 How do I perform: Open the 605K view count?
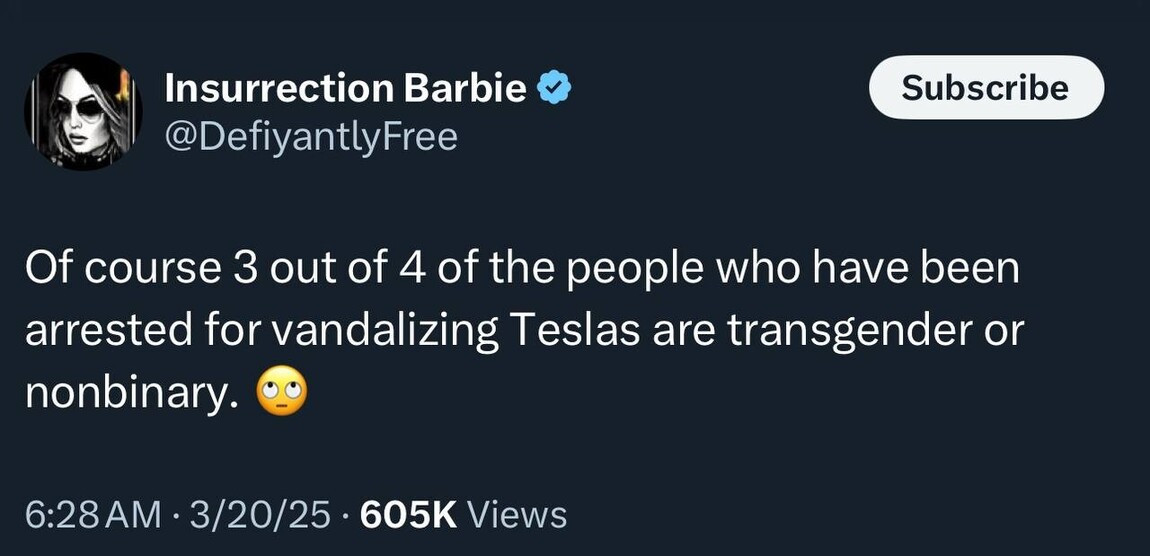click(407, 515)
